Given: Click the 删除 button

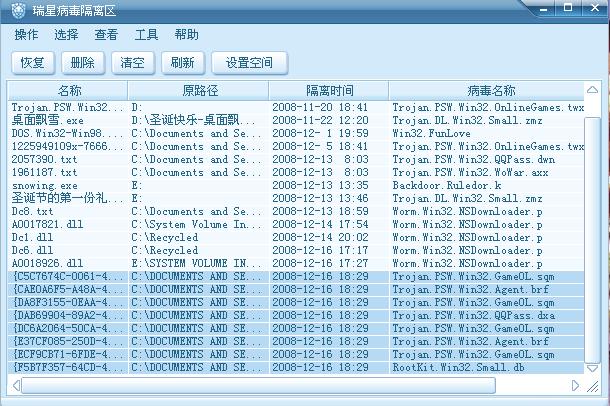Looking at the screenshot, I should pyautogui.click(x=83, y=63).
